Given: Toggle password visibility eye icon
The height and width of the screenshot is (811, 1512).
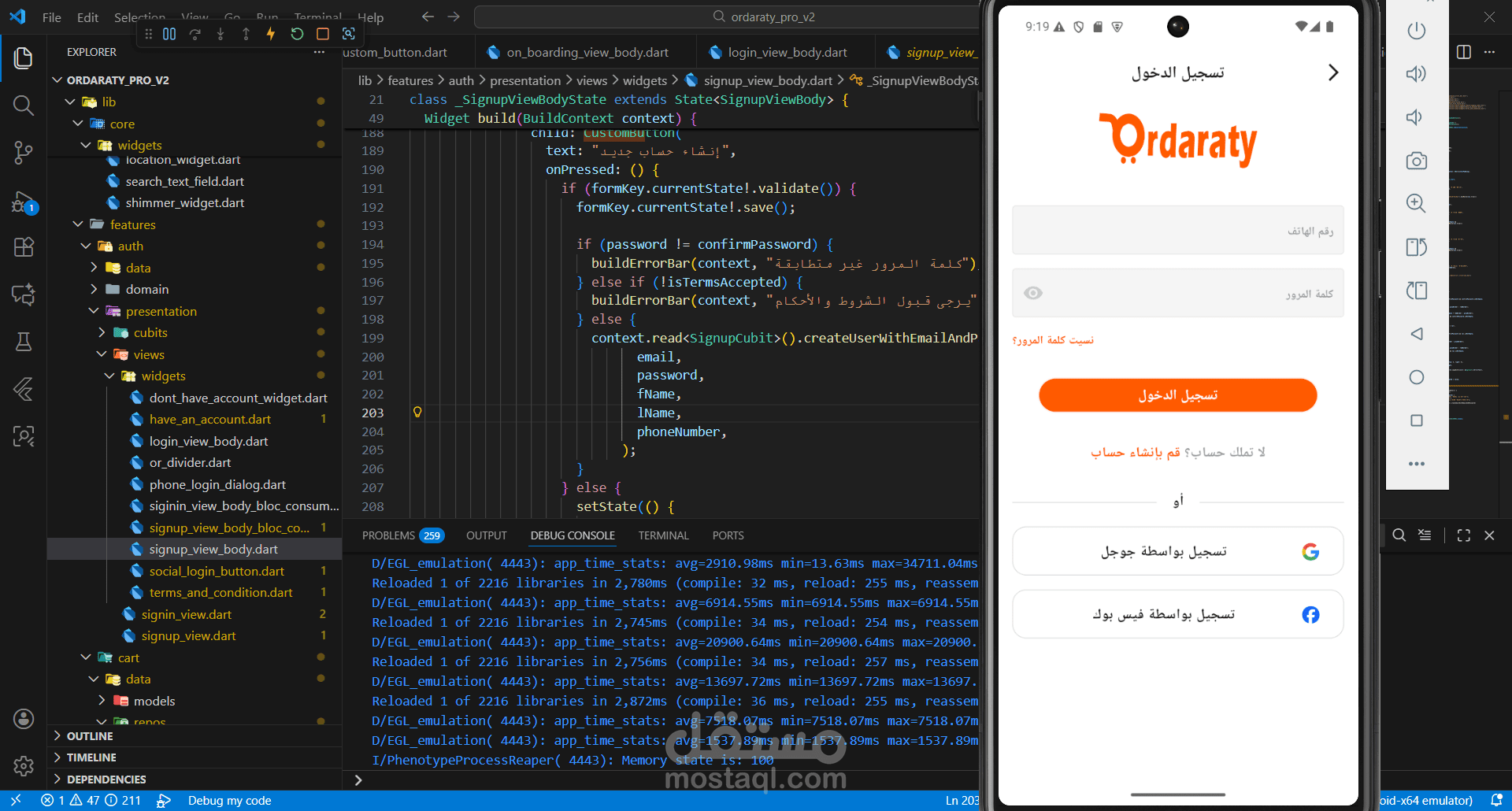Looking at the screenshot, I should point(1033,293).
